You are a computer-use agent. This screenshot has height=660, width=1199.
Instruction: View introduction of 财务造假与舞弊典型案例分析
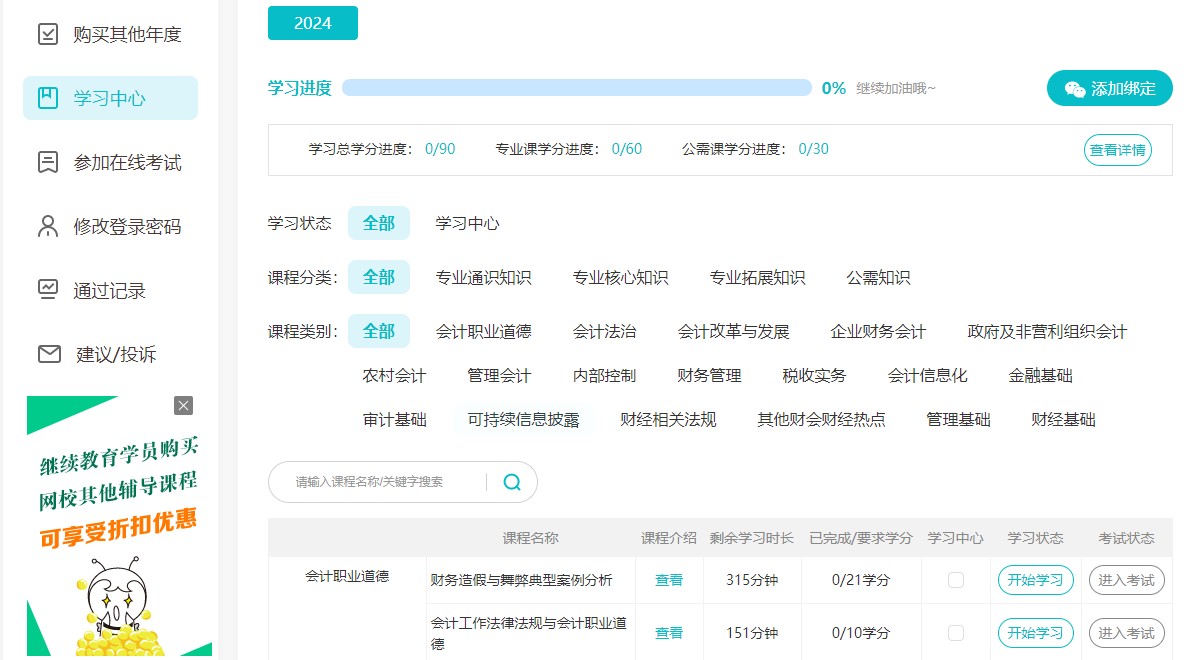[x=669, y=580]
